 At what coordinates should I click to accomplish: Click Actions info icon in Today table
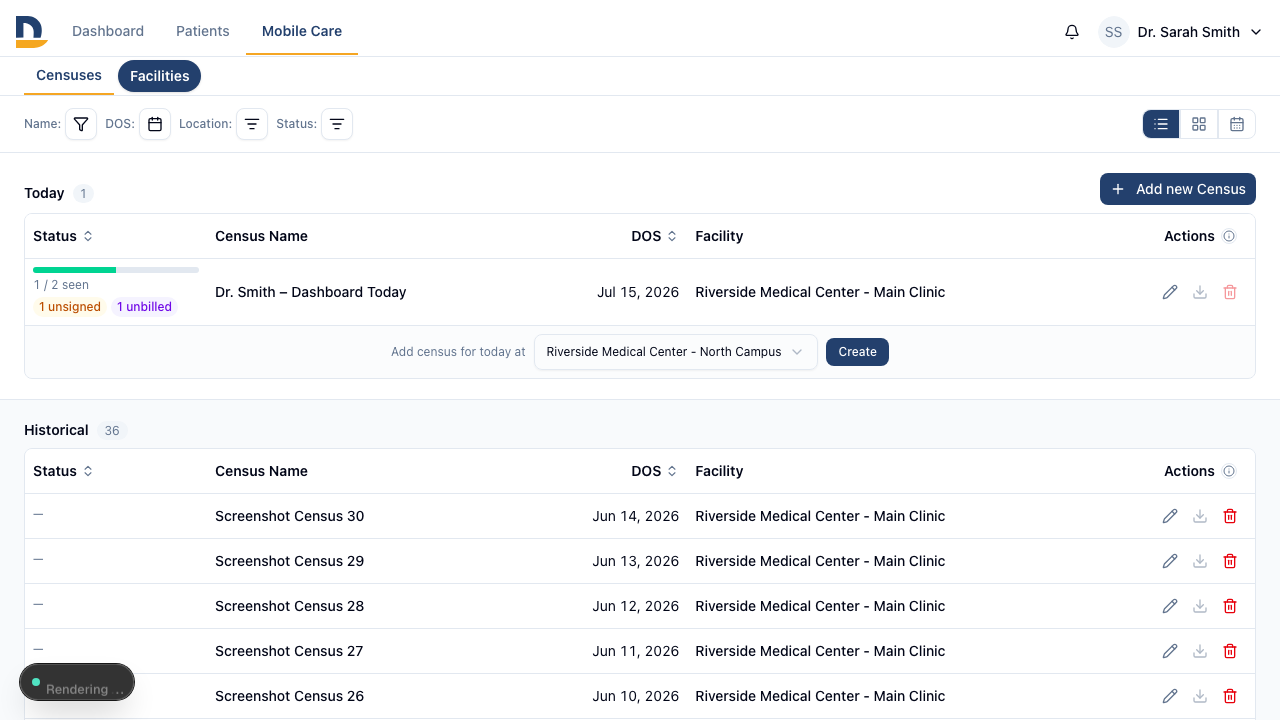tap(1229, 236)
